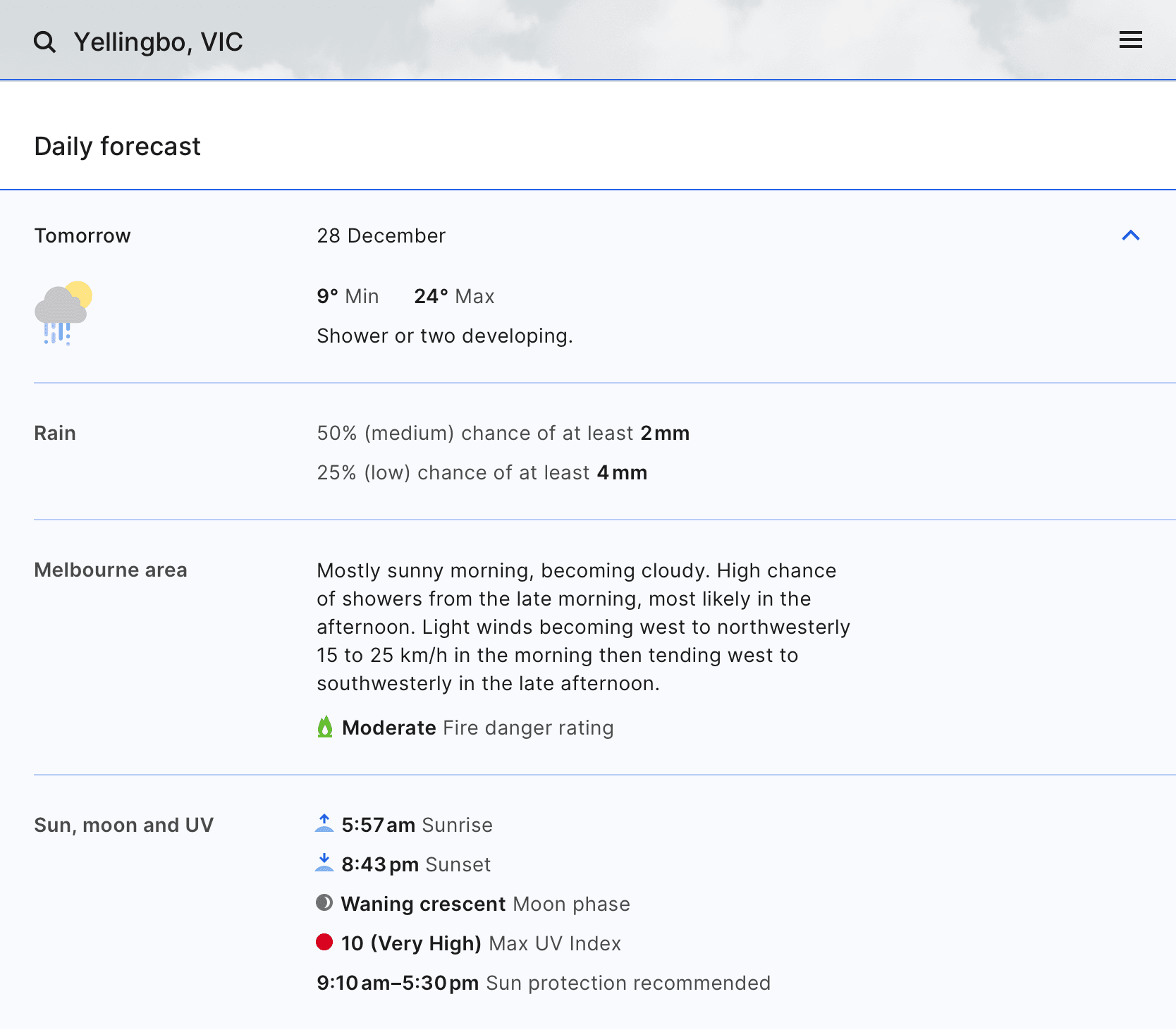Click the red UV severity marker
This screenshot has height=1030, width=1176.
324,943
